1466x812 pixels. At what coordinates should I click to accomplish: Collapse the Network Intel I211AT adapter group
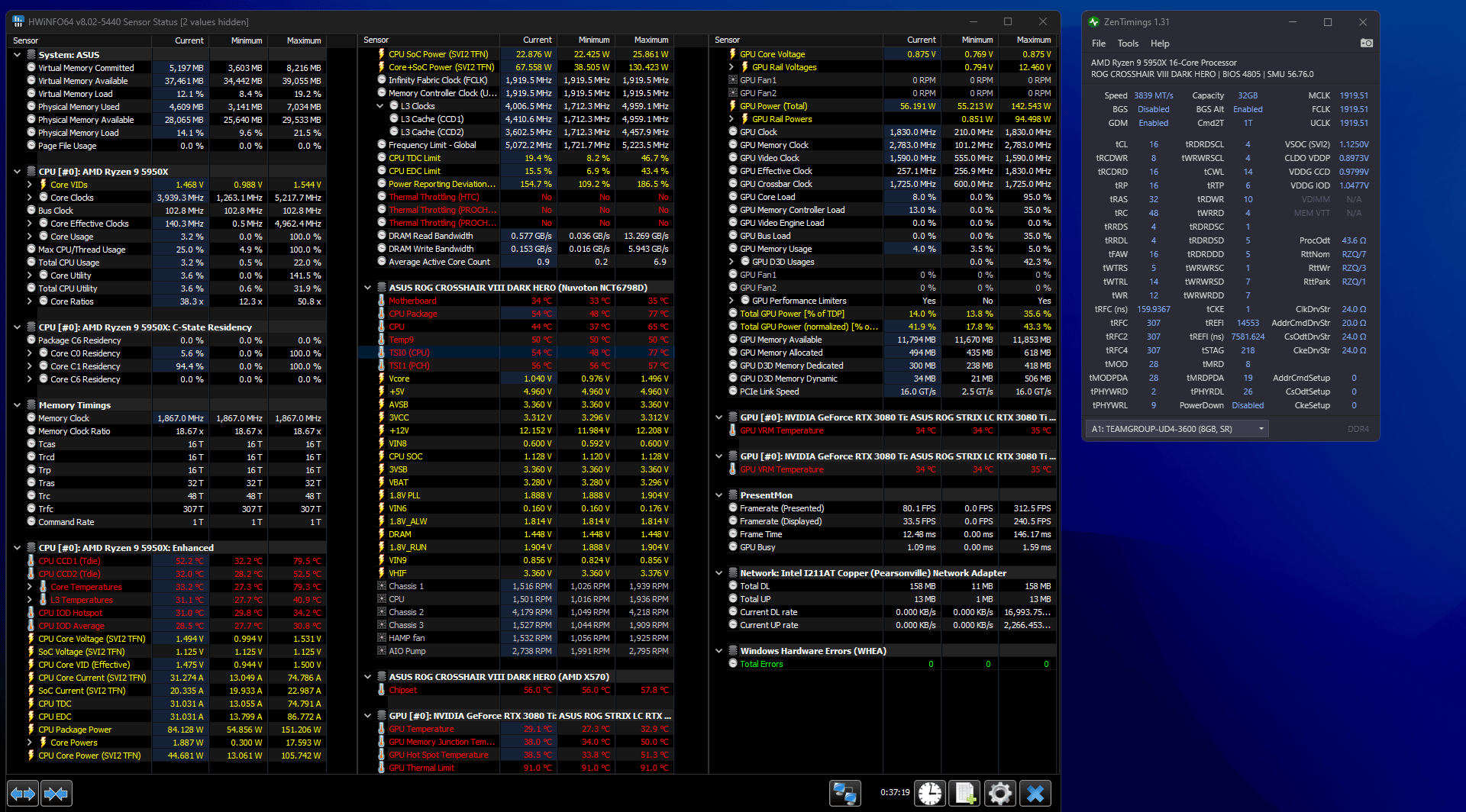(718, 573)
